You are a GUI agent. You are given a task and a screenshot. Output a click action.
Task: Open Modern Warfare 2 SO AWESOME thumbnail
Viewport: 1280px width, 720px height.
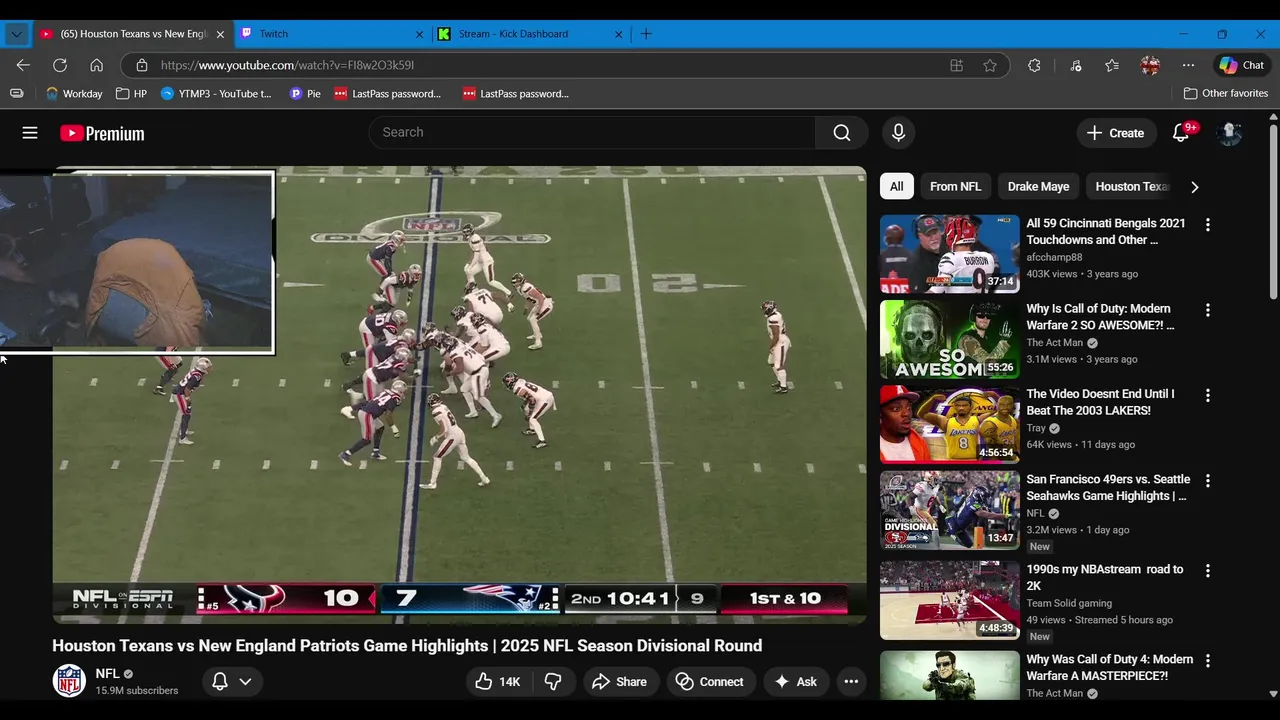pos(950,339)
